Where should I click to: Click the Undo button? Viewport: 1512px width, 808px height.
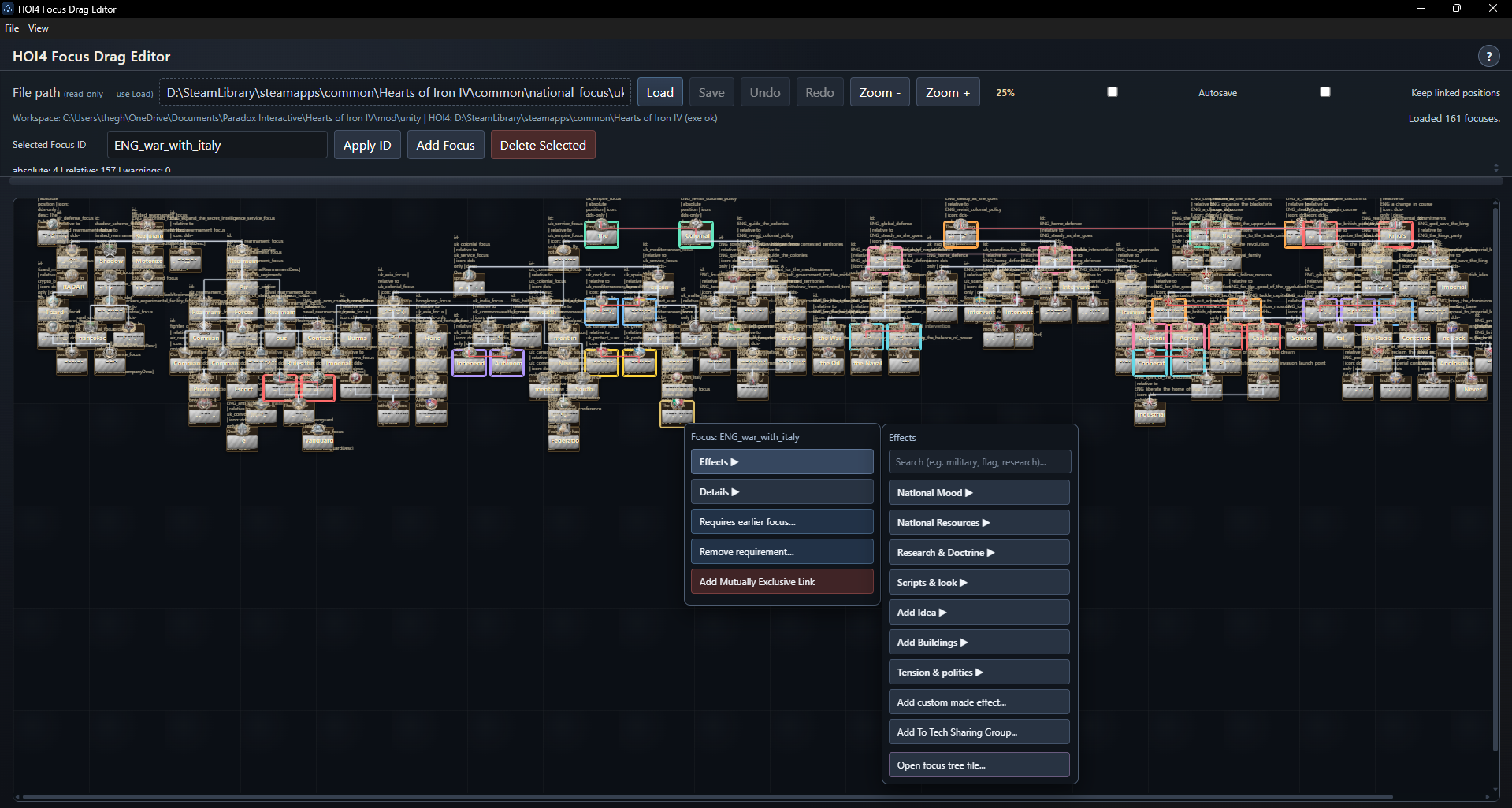tap(765, 92)
